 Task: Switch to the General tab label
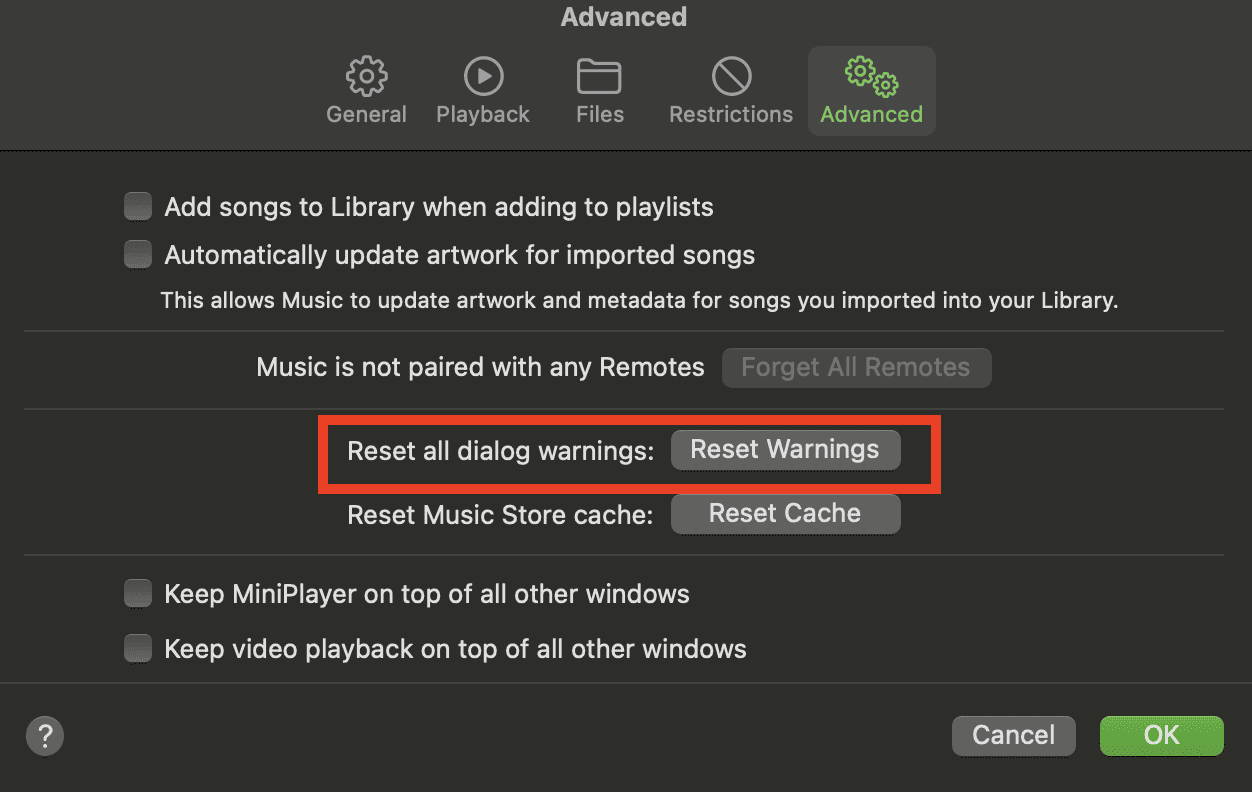pos(366,115)
